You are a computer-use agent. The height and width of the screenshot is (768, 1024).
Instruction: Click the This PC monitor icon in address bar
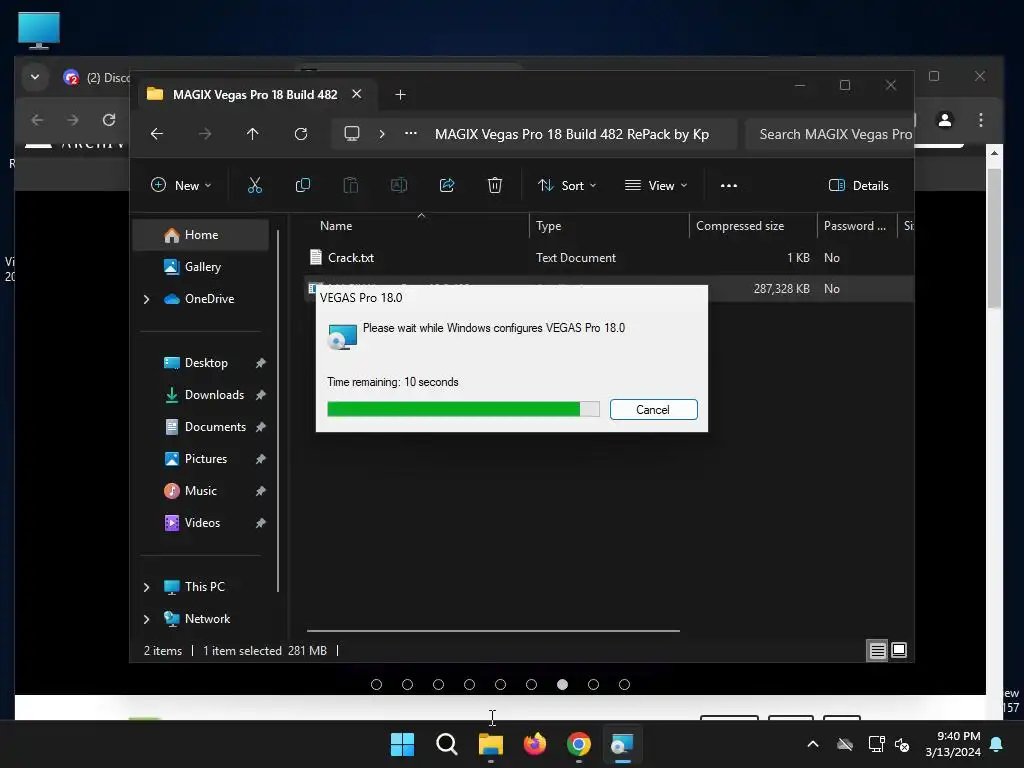352,134
